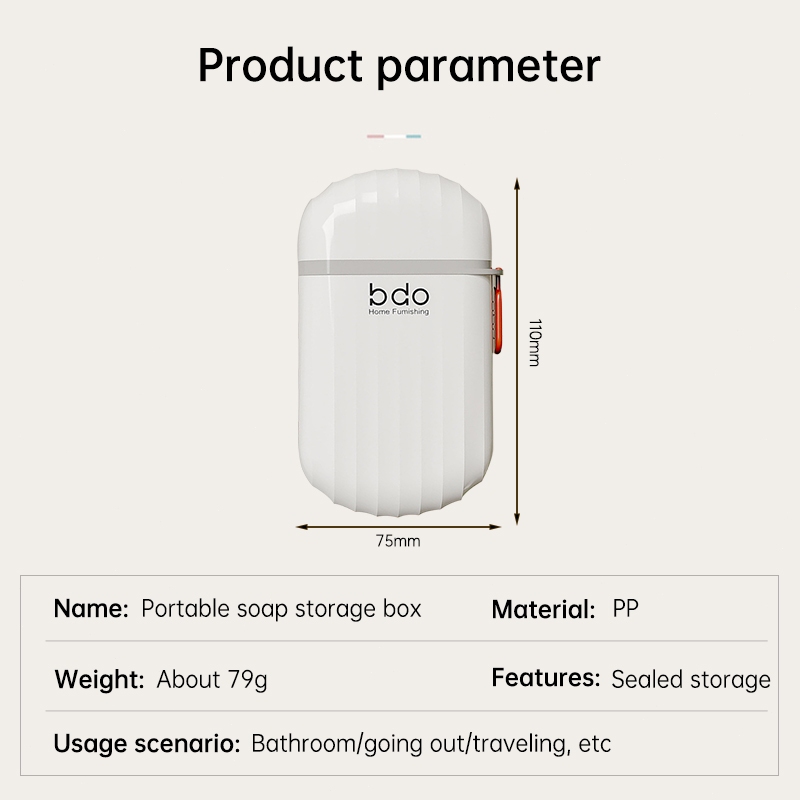The width and height of the screenshot is (800, 800).
Task: Click the Home Furnishing text under logo
Action: pos(399,312)
